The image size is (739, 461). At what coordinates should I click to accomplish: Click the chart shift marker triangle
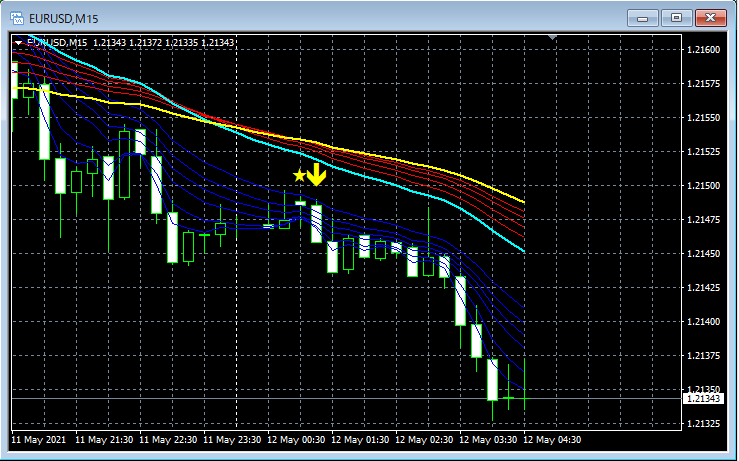(x=552, y=37)
